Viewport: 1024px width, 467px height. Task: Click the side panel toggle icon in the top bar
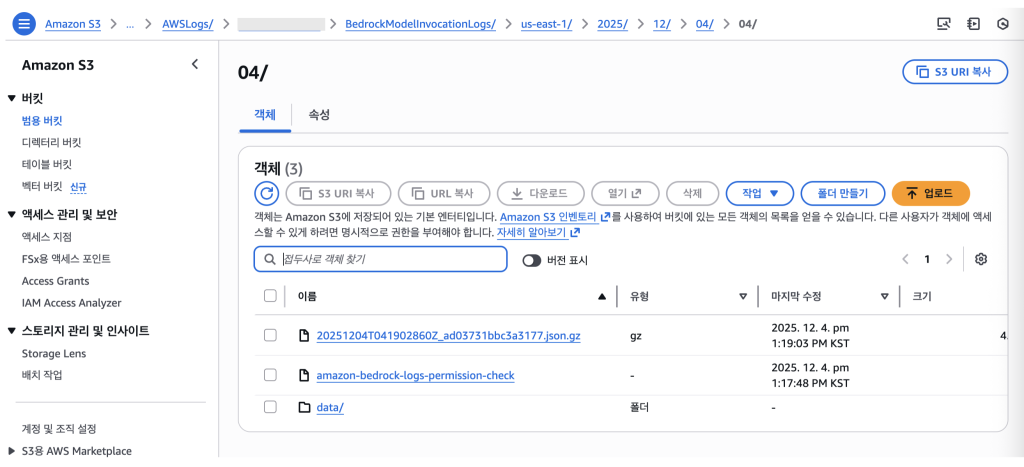(x=974, y=24)
